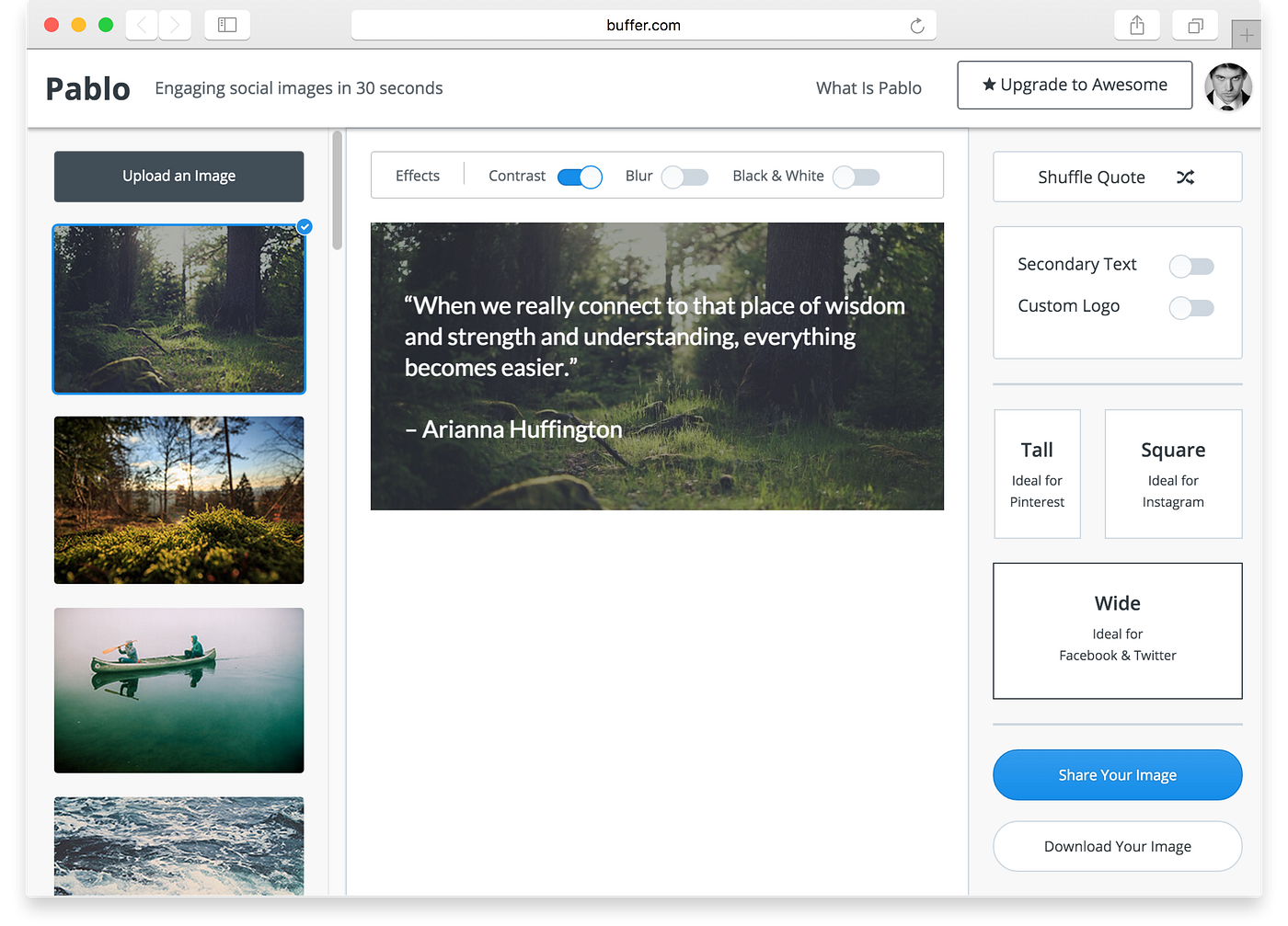
Task: Click the user profile avatar
Action: (x=1228, y=86)
